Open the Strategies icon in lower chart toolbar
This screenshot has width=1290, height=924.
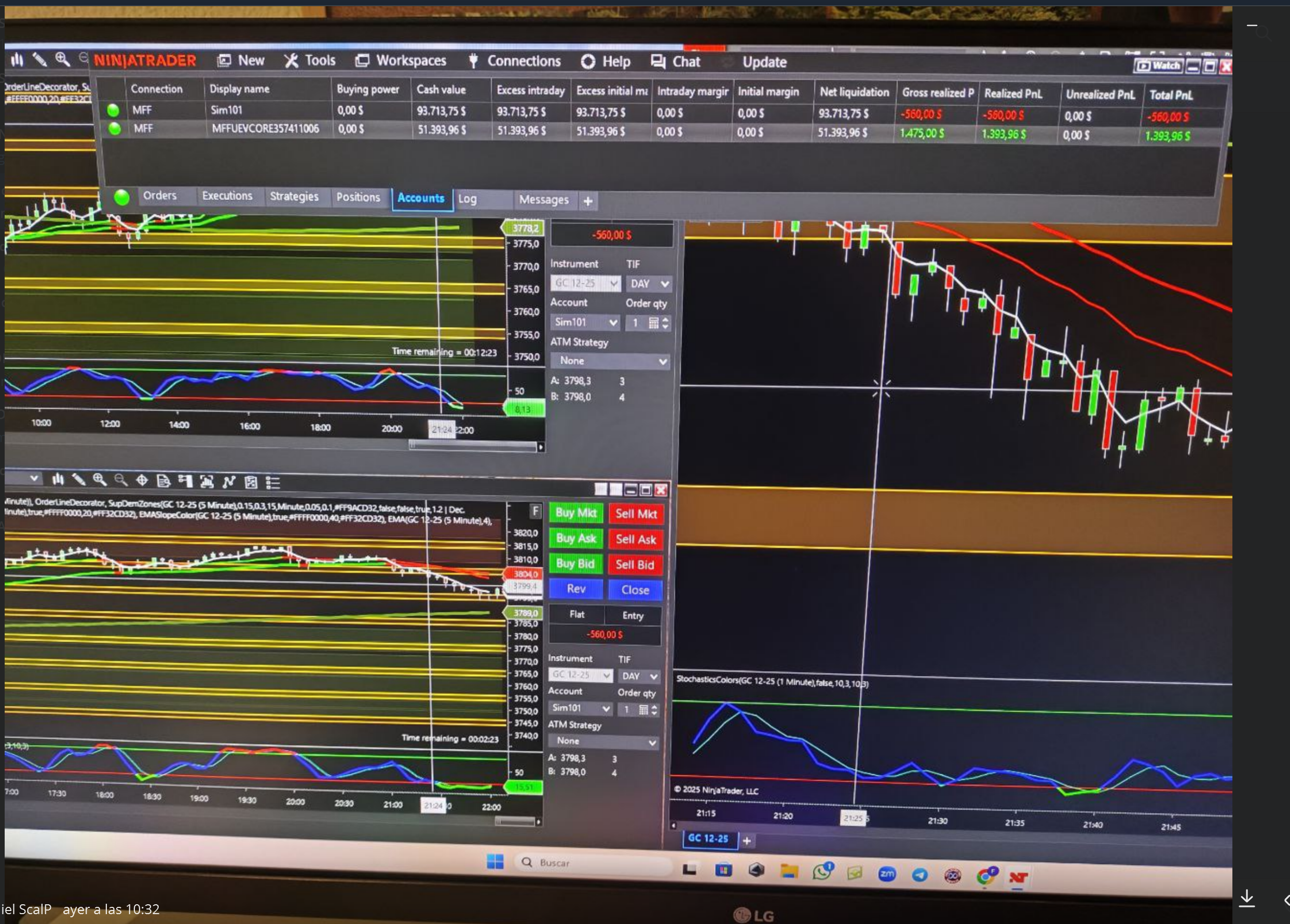point(229,482)
